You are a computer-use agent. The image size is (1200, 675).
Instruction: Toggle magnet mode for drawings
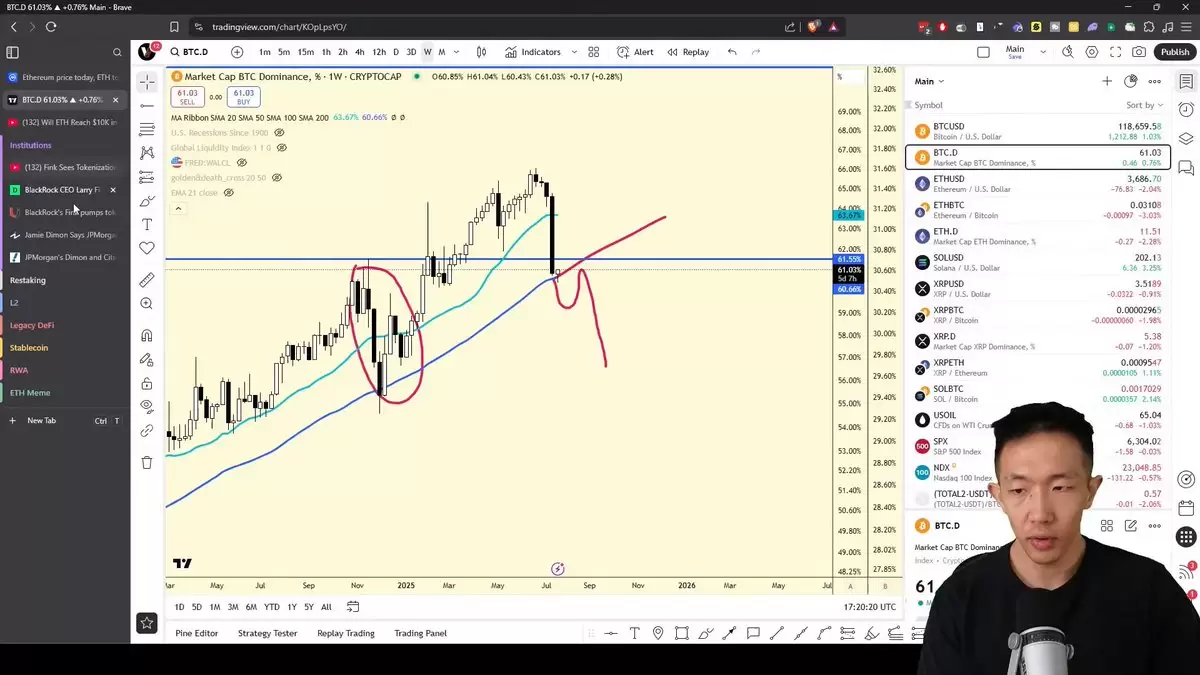tap(147, 335)
